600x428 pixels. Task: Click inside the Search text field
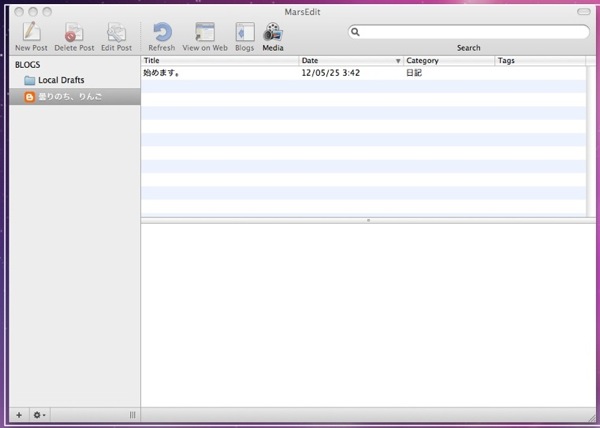(x=469, y=32)
